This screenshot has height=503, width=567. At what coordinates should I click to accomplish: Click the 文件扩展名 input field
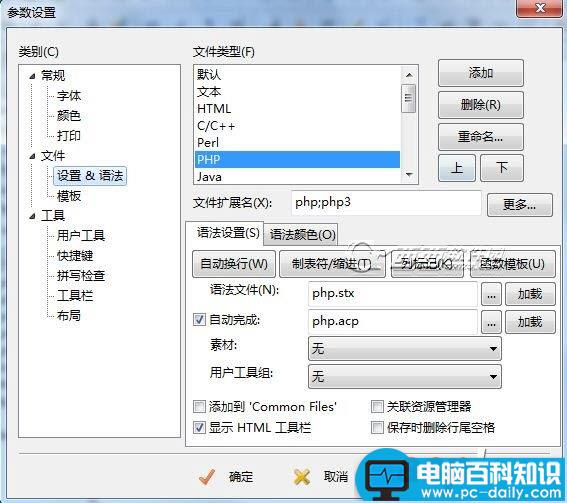[x=386, y=203]
